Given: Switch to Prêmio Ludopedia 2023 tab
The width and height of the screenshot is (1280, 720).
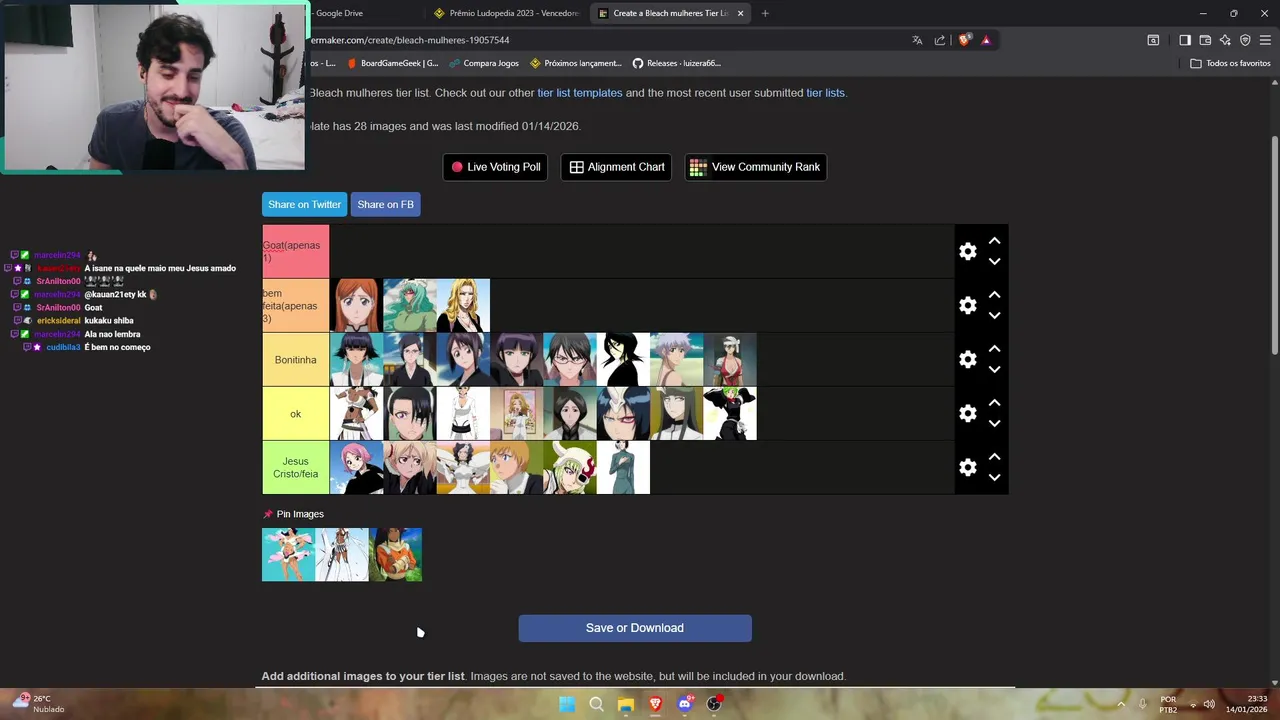Looking at the screenshot, I should click(x=507, y=13).
